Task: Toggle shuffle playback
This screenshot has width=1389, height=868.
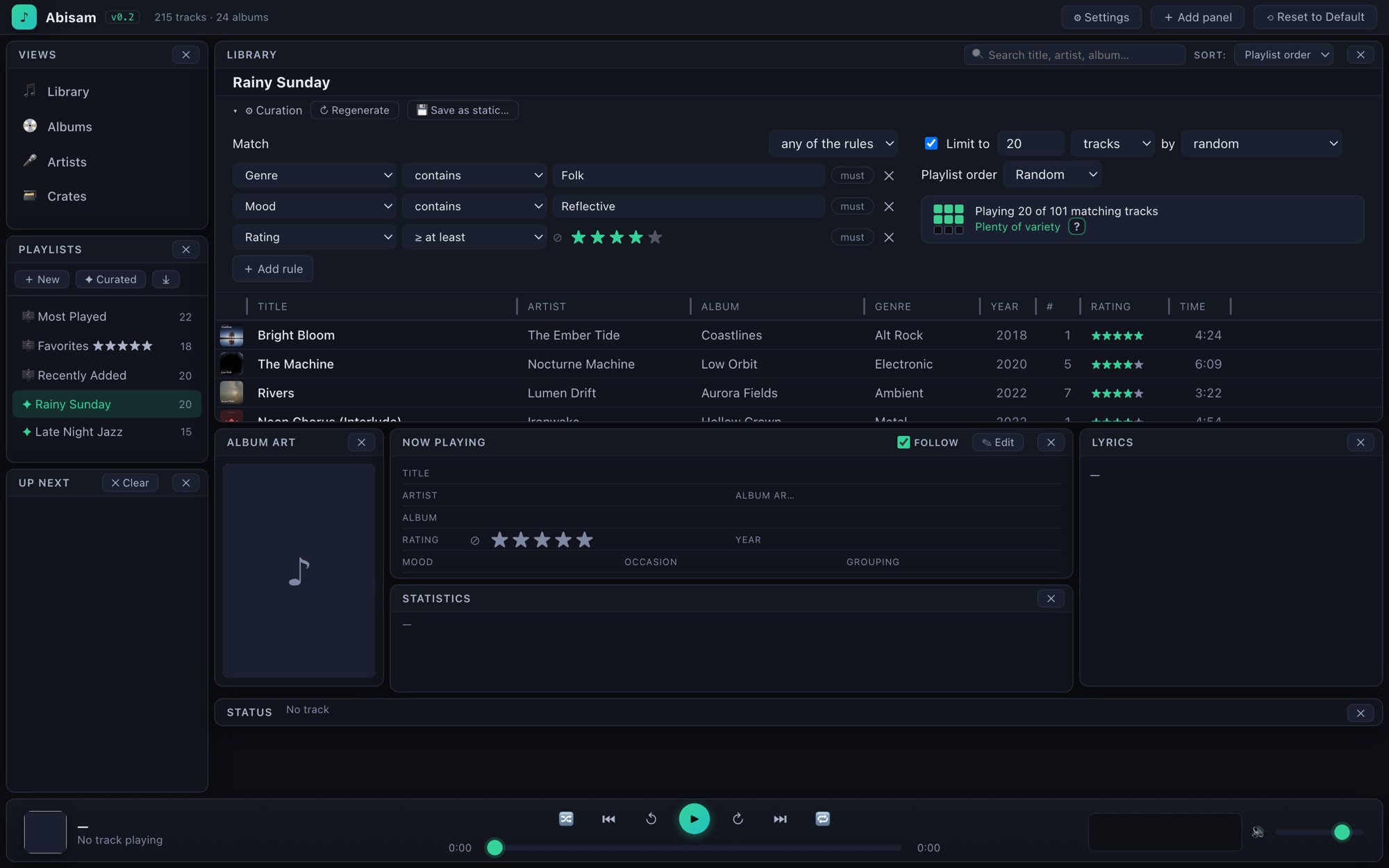Action: tap(566, 819)
